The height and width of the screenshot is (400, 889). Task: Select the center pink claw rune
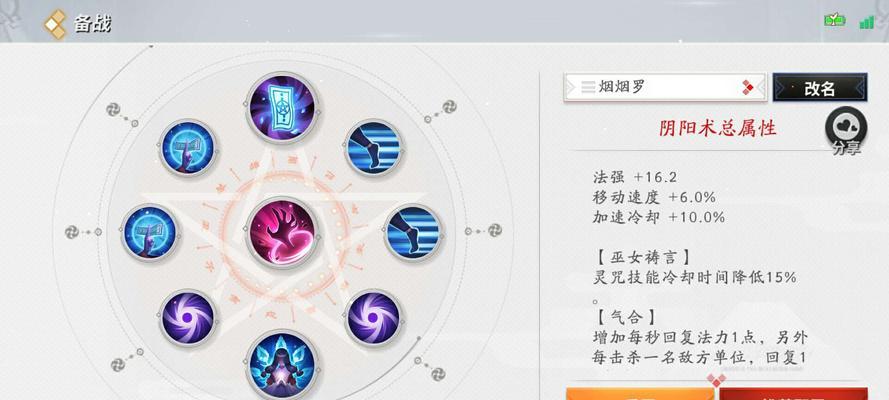(x=282, y=233)
